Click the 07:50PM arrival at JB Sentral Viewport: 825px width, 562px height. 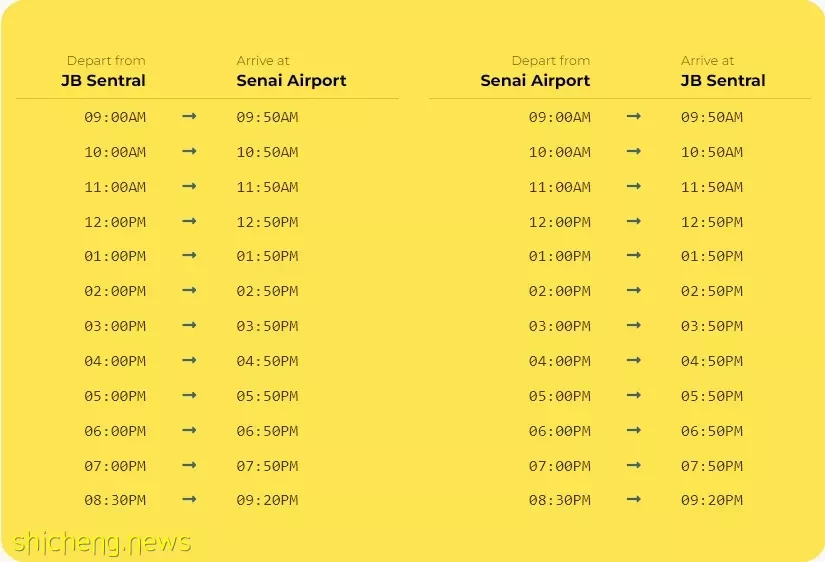click(x=712, y=466)
